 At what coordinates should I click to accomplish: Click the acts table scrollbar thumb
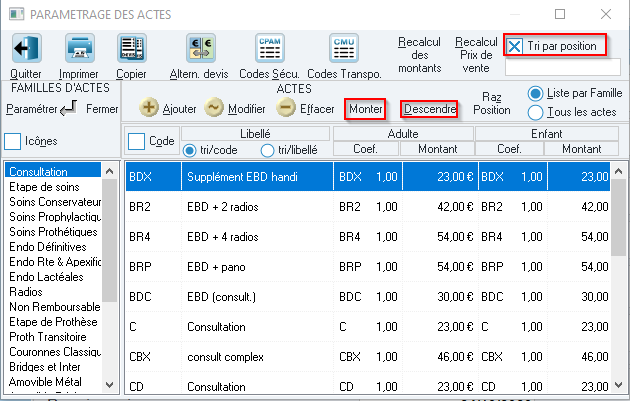618,217
